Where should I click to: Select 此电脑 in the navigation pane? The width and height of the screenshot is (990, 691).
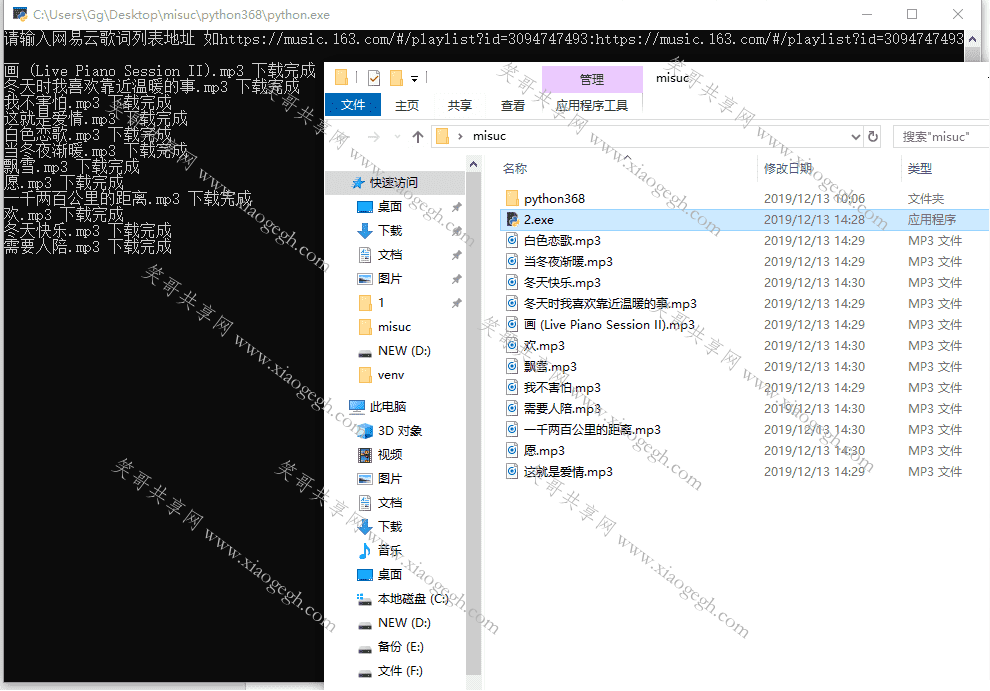[388, 406]
